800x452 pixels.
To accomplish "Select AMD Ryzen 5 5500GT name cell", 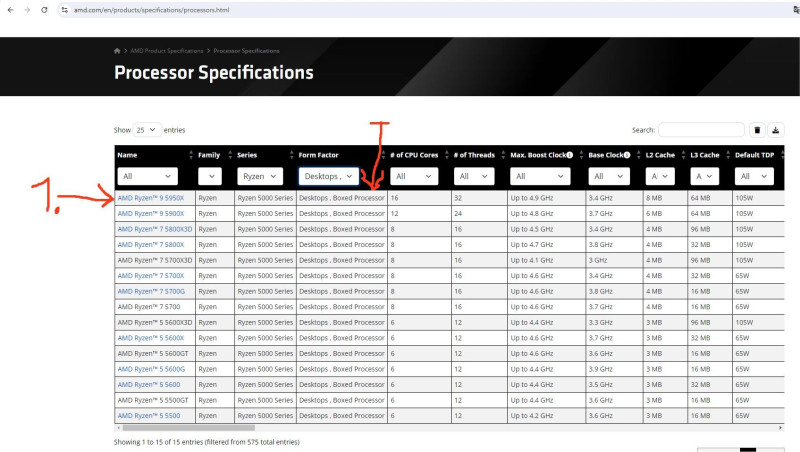I will pos(155,400).
